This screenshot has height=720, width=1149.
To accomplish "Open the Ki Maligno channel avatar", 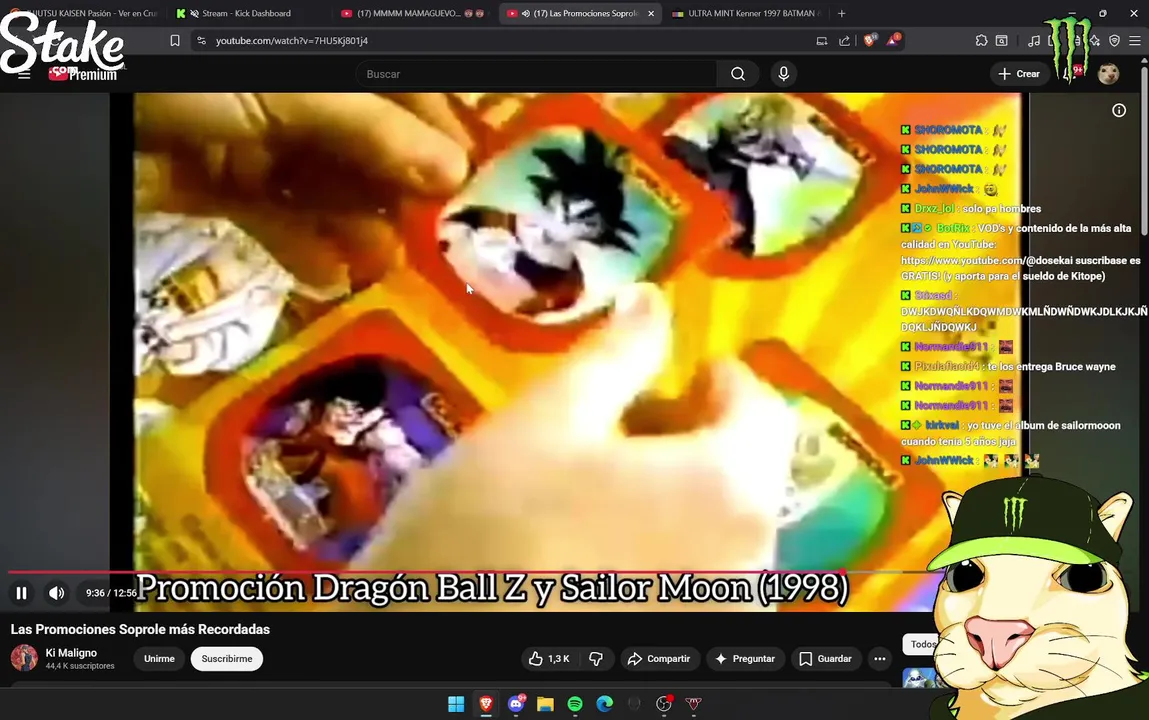I will click(x=23, y=658).
